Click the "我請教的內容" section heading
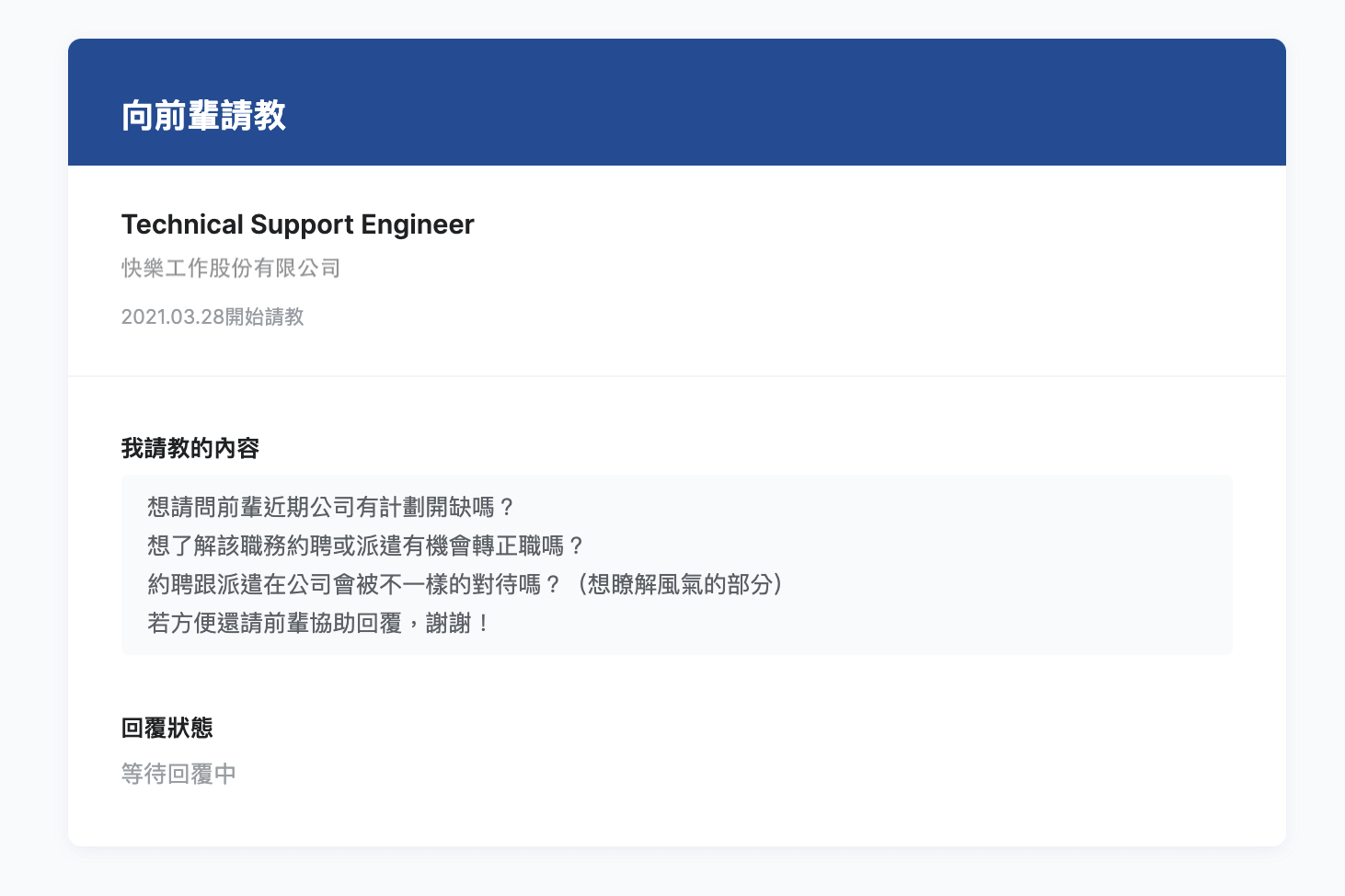The height and width of the screenshot is (896, 1345). point(190,448)
